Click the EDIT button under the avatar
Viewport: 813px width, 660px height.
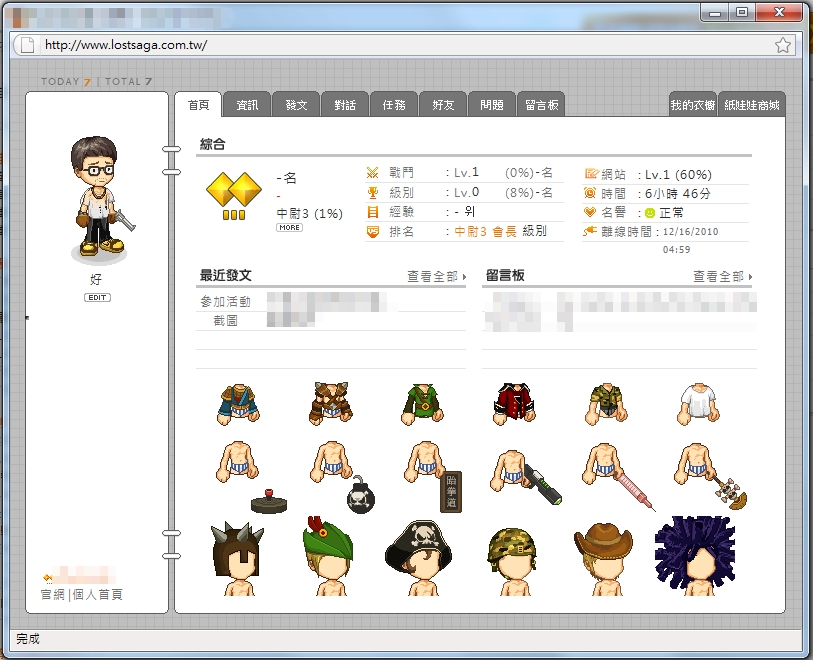[97, 297]
